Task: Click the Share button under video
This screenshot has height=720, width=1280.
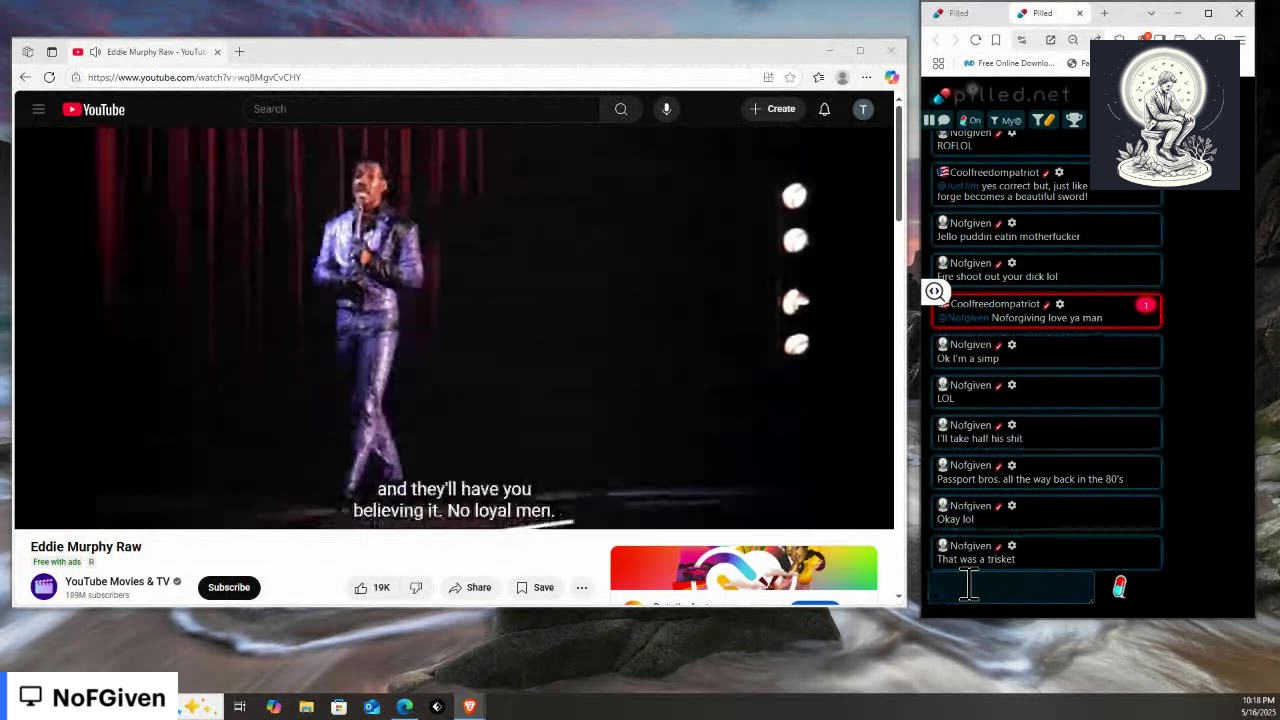Action: click(x=470, y=588)
